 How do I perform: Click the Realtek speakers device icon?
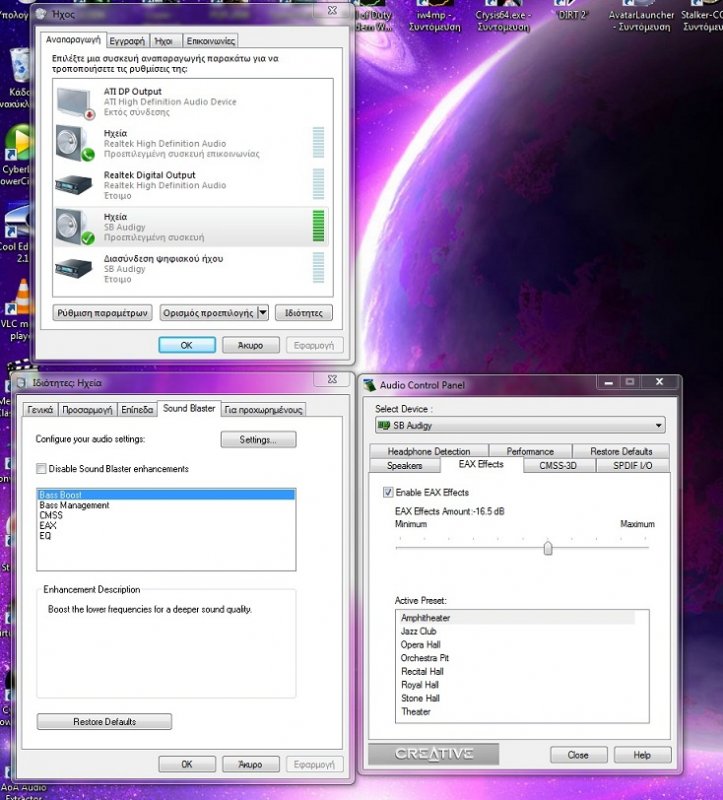74,143
